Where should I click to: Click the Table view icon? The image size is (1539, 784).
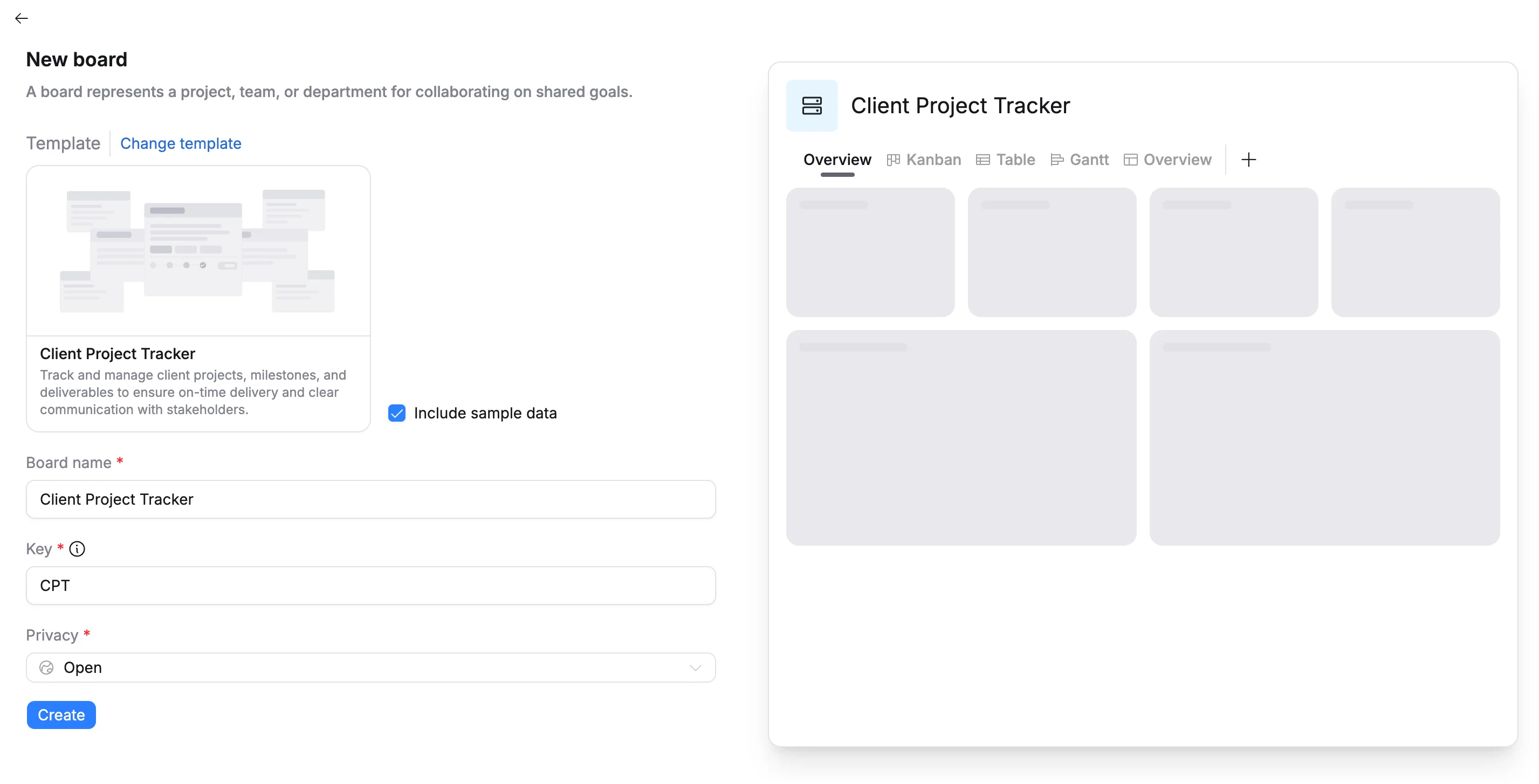tap(983, 160)
